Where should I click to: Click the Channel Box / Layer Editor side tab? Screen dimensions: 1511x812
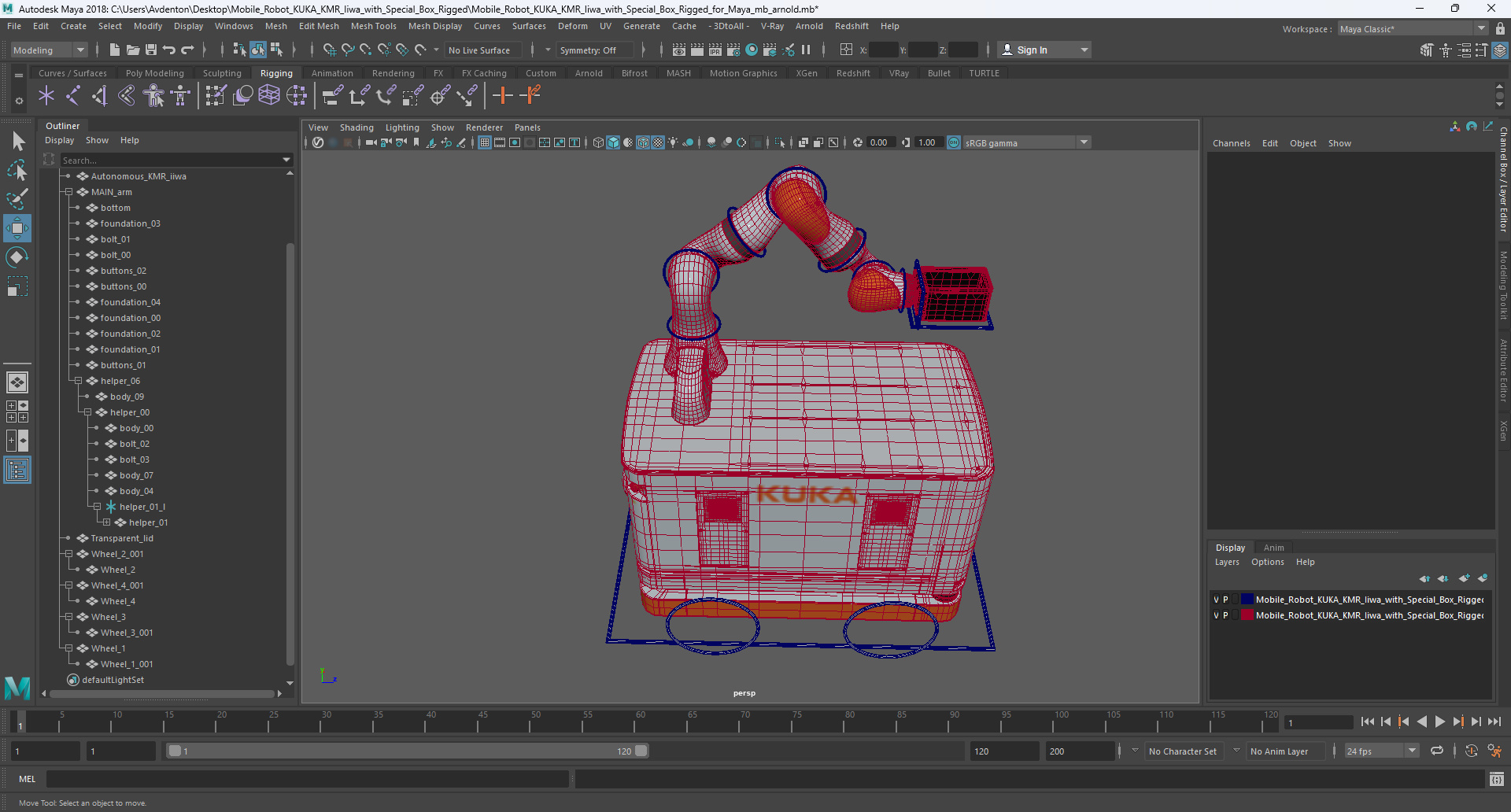(1503, 179)
